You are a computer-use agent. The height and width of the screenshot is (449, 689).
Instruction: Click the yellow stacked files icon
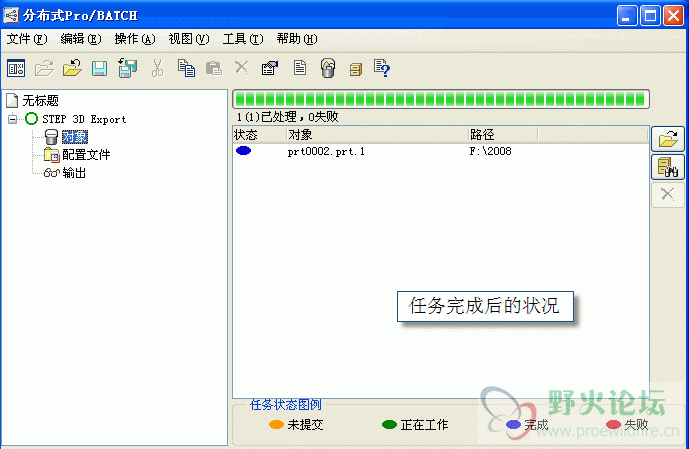click(x=356, y=69)
